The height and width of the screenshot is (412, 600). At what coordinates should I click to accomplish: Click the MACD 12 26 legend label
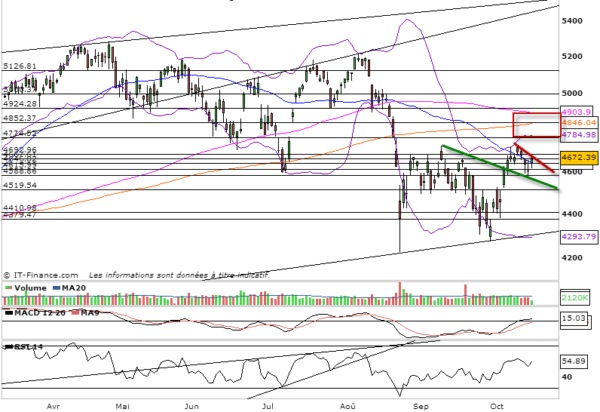tap(39, 313)
